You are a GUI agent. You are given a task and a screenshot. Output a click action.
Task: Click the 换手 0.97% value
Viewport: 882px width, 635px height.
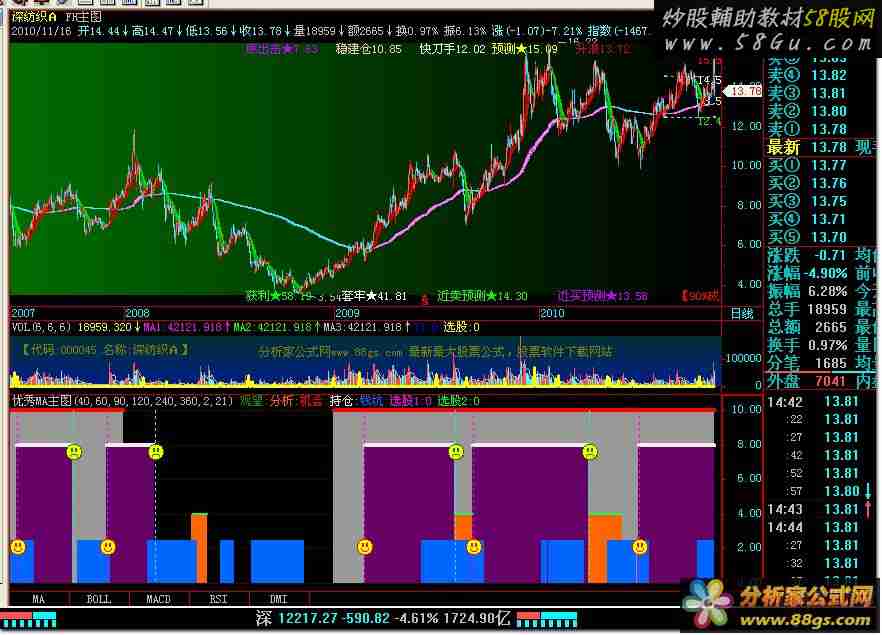(x=827, y=345)
